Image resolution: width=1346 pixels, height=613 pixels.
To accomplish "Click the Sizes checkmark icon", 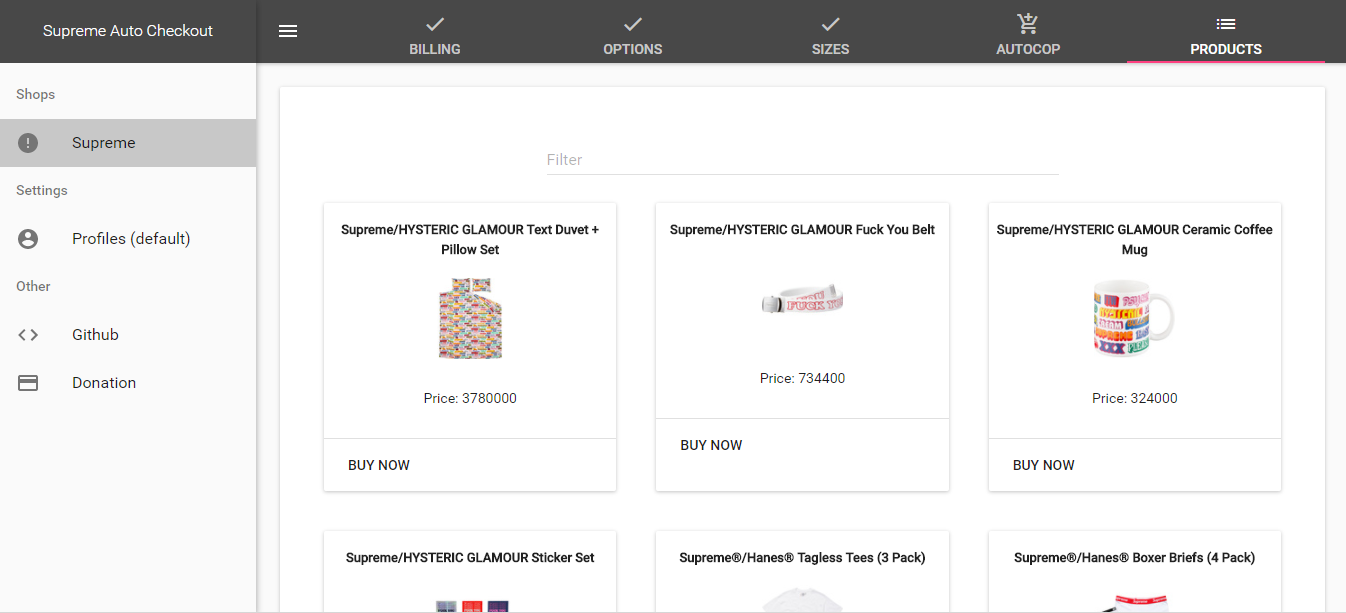I will tap(830, 23).
